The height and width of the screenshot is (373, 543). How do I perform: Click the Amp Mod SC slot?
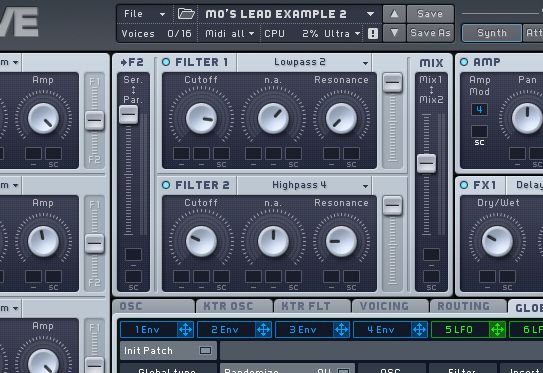(479, 132)
